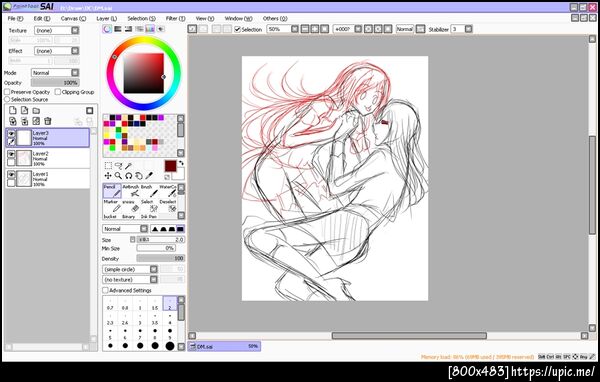Create a new normal layer
Screen dimensions: 600x382
(x=13, y=111)
